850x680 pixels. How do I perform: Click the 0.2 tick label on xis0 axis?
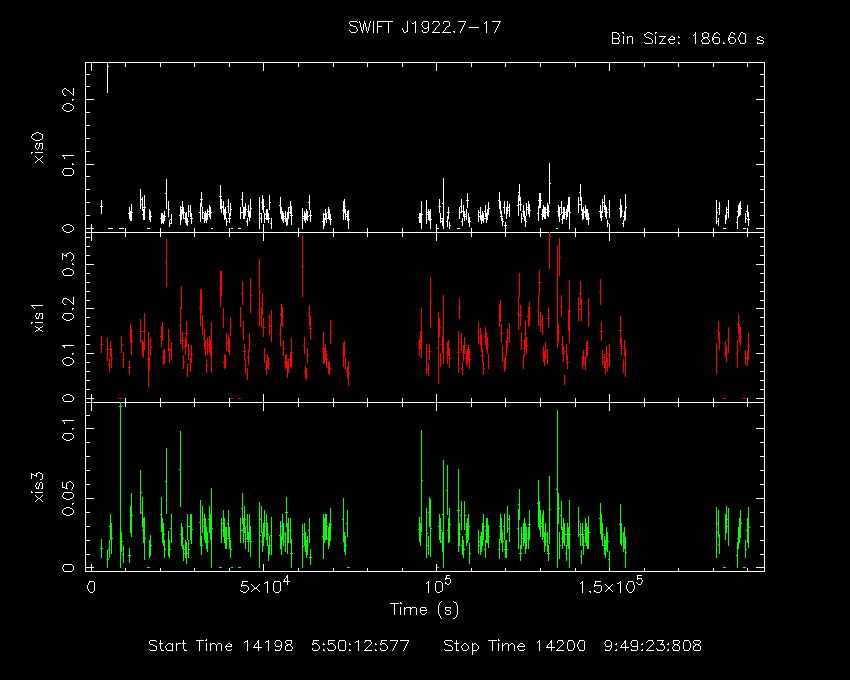tap(69, 99)
